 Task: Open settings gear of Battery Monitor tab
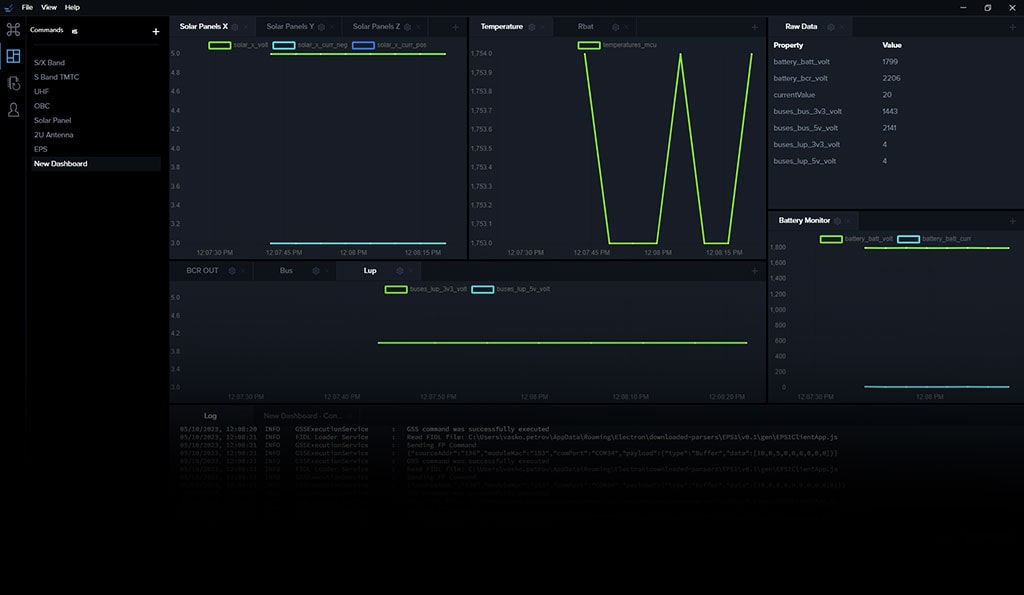pos(837,221)
